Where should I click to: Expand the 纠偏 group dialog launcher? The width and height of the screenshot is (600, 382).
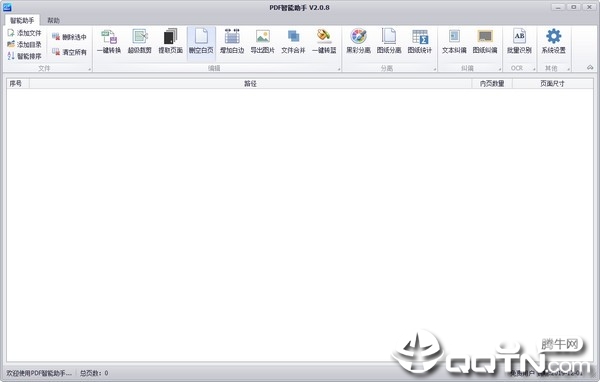point(500,69)
